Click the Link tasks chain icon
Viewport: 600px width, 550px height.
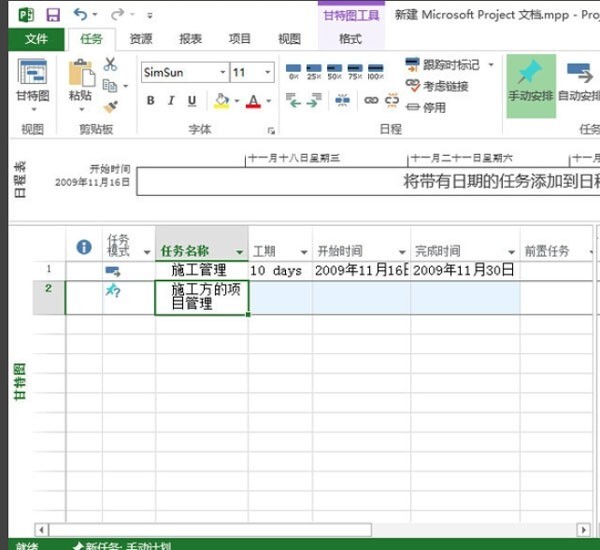(x=370, y=100)
